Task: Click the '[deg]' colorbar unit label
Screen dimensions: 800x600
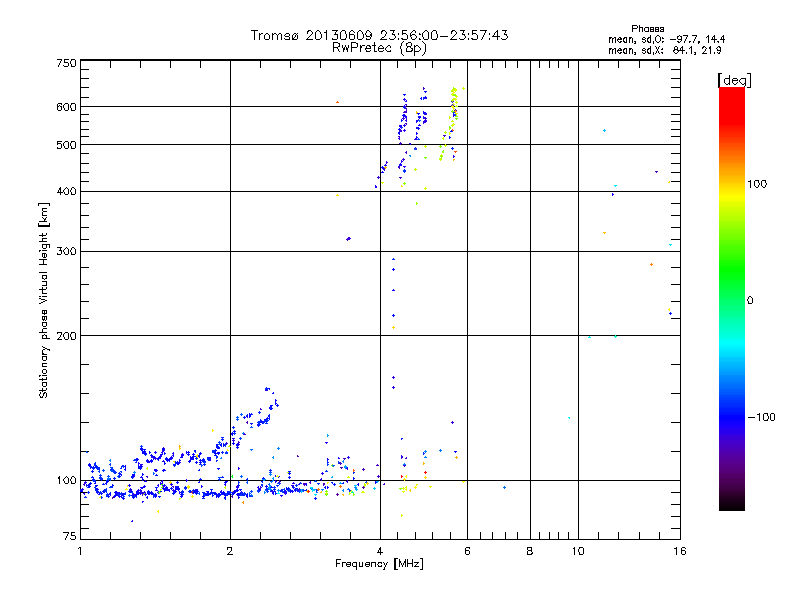Action: click(x=734, y=80)
